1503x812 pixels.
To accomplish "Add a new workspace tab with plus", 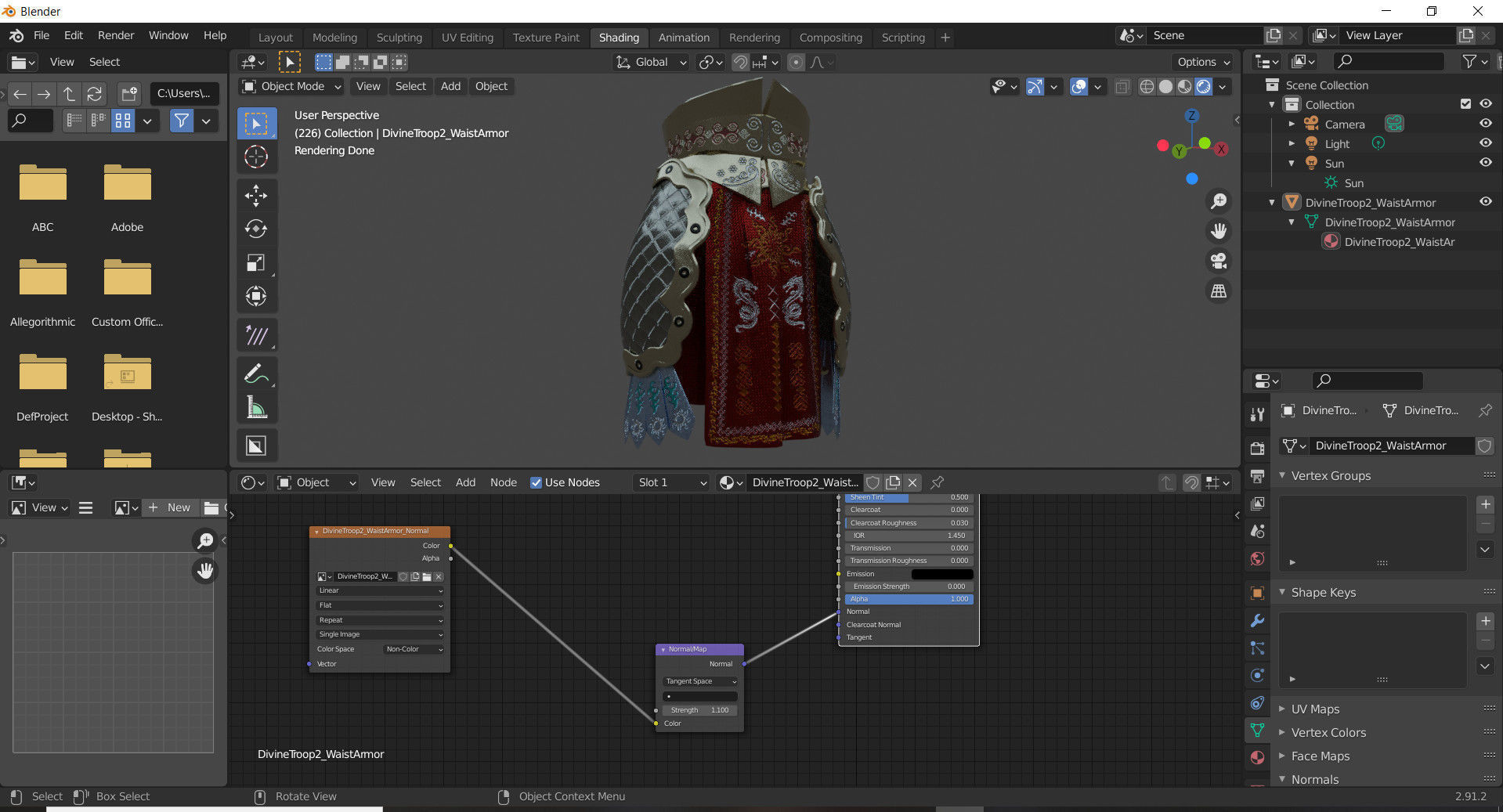I will (x=945, y=37).
